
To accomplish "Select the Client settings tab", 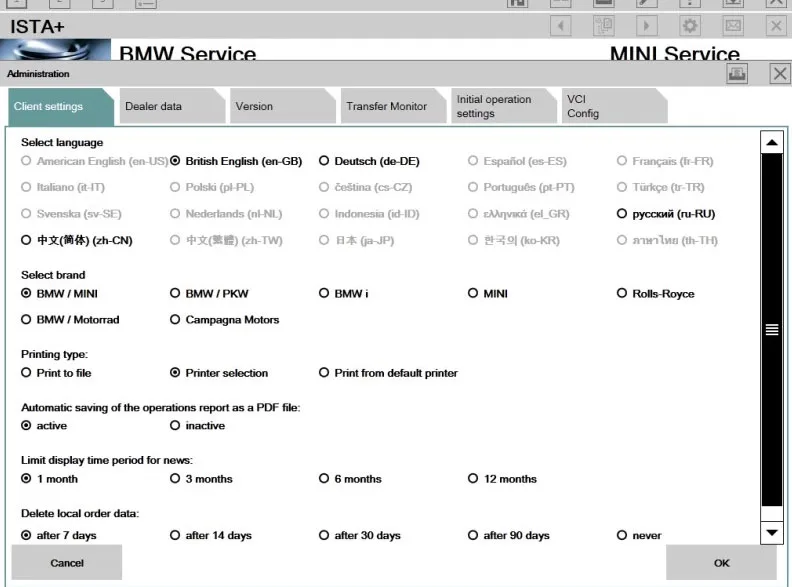I will coord(61,106).
